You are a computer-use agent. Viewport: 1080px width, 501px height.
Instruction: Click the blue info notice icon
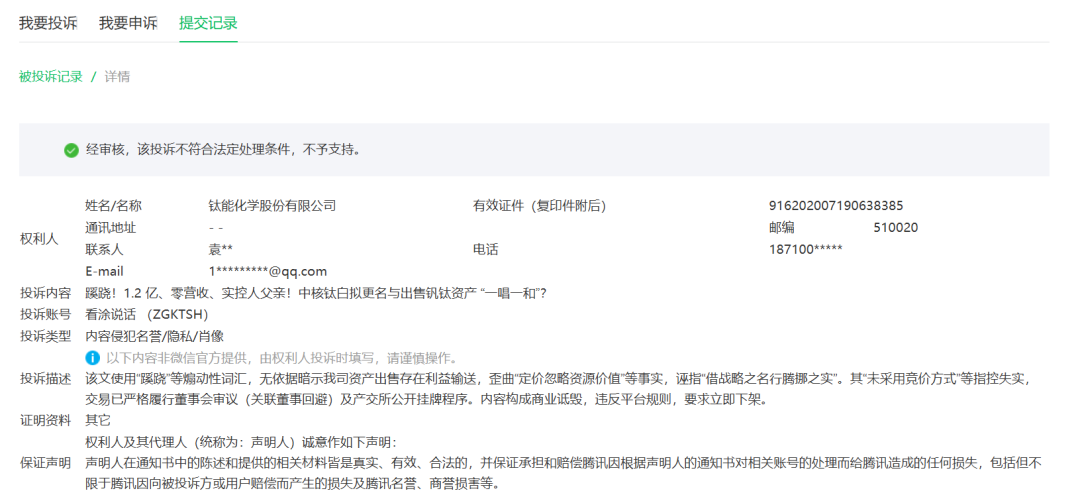[92, 358]
